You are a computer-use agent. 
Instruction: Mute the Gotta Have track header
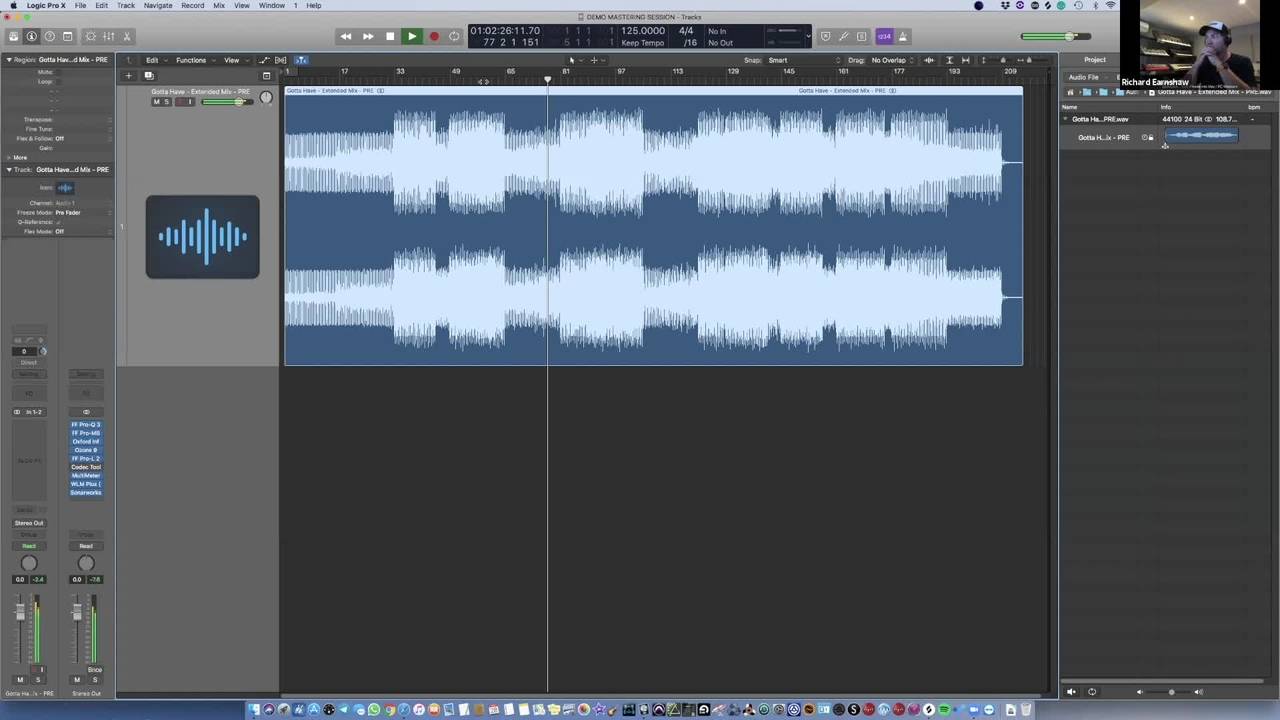click(x=156, y=102)
